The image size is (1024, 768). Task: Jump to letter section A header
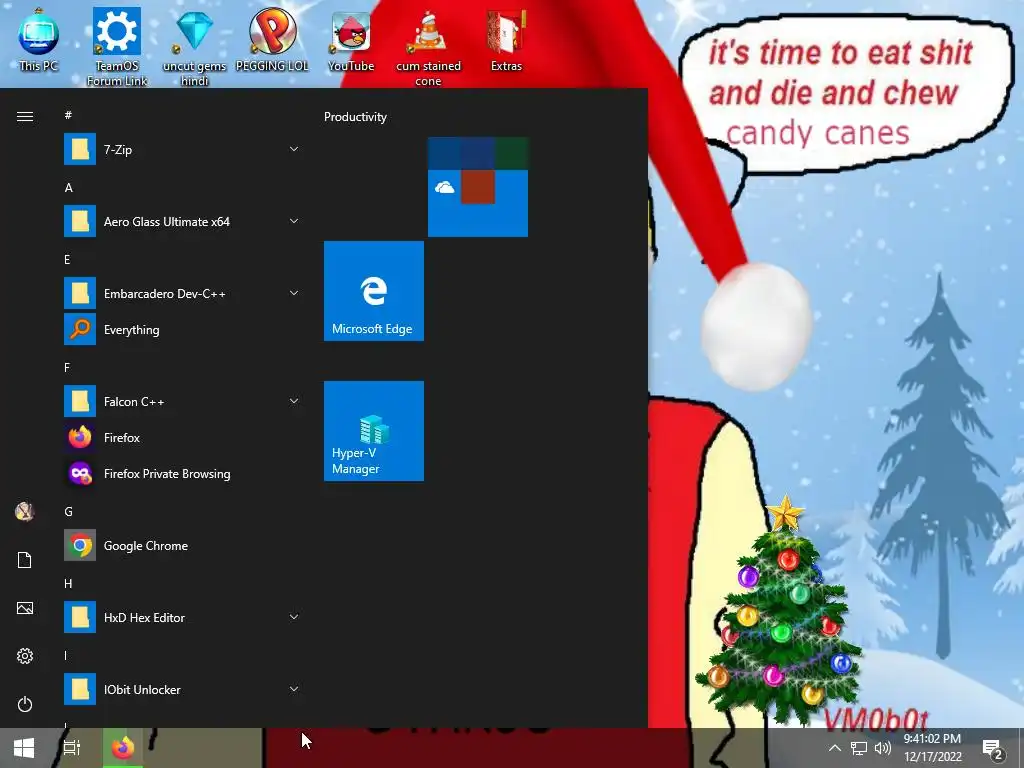point(69,188)
